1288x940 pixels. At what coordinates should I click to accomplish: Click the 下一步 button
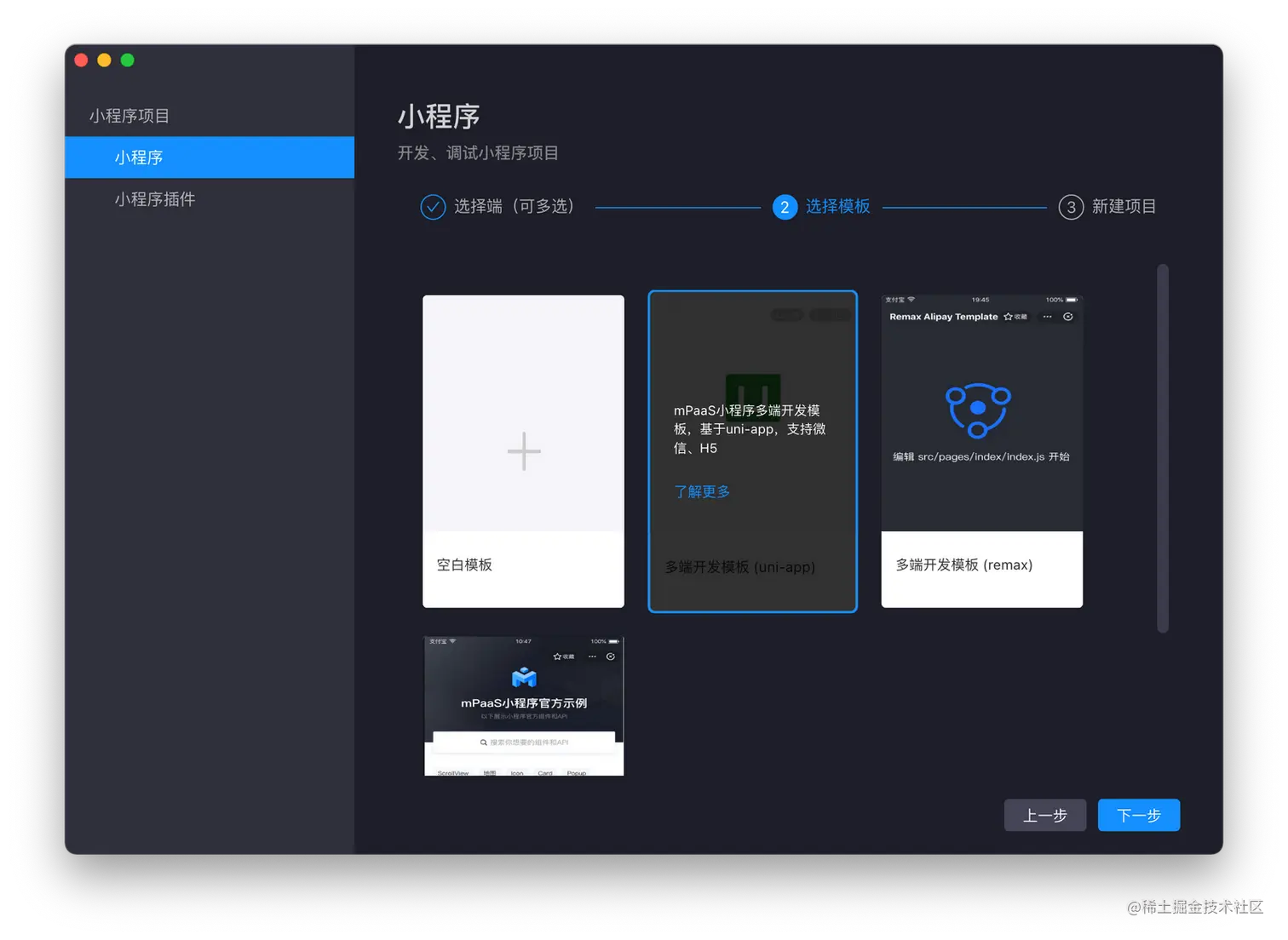[1139, 816]
